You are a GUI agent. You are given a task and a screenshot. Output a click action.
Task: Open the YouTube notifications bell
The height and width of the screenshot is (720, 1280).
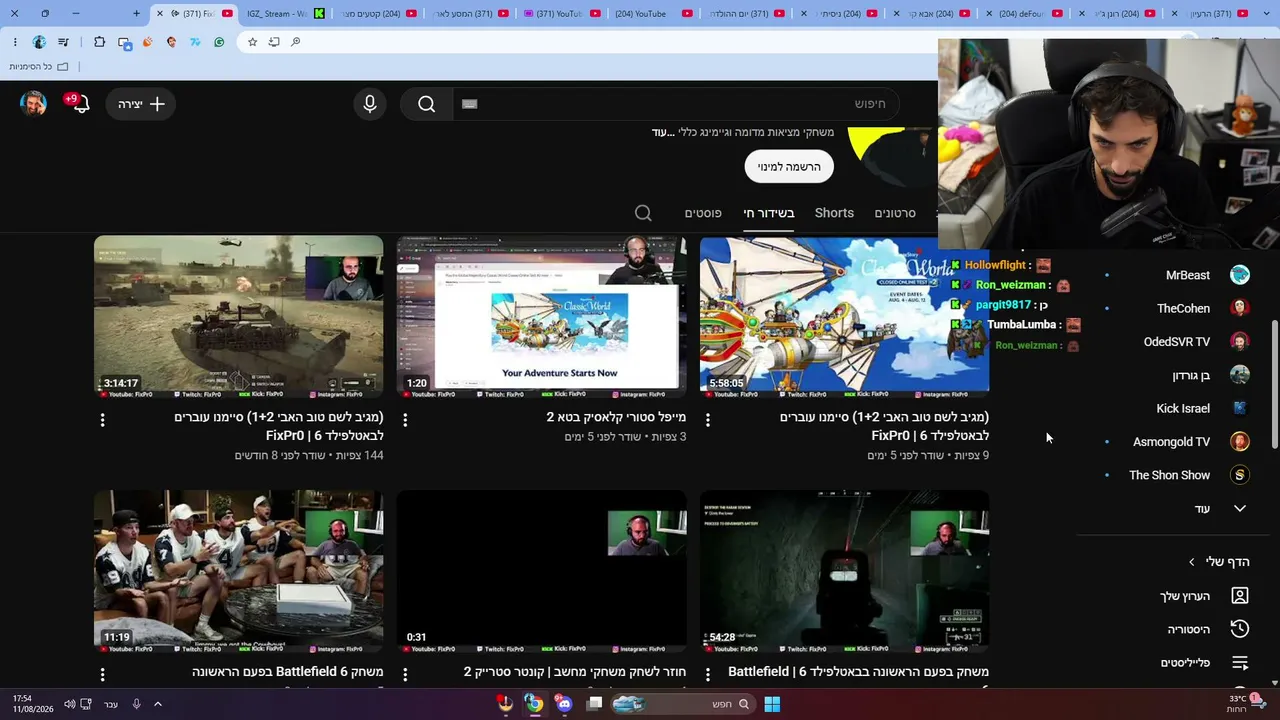(79, 104)
